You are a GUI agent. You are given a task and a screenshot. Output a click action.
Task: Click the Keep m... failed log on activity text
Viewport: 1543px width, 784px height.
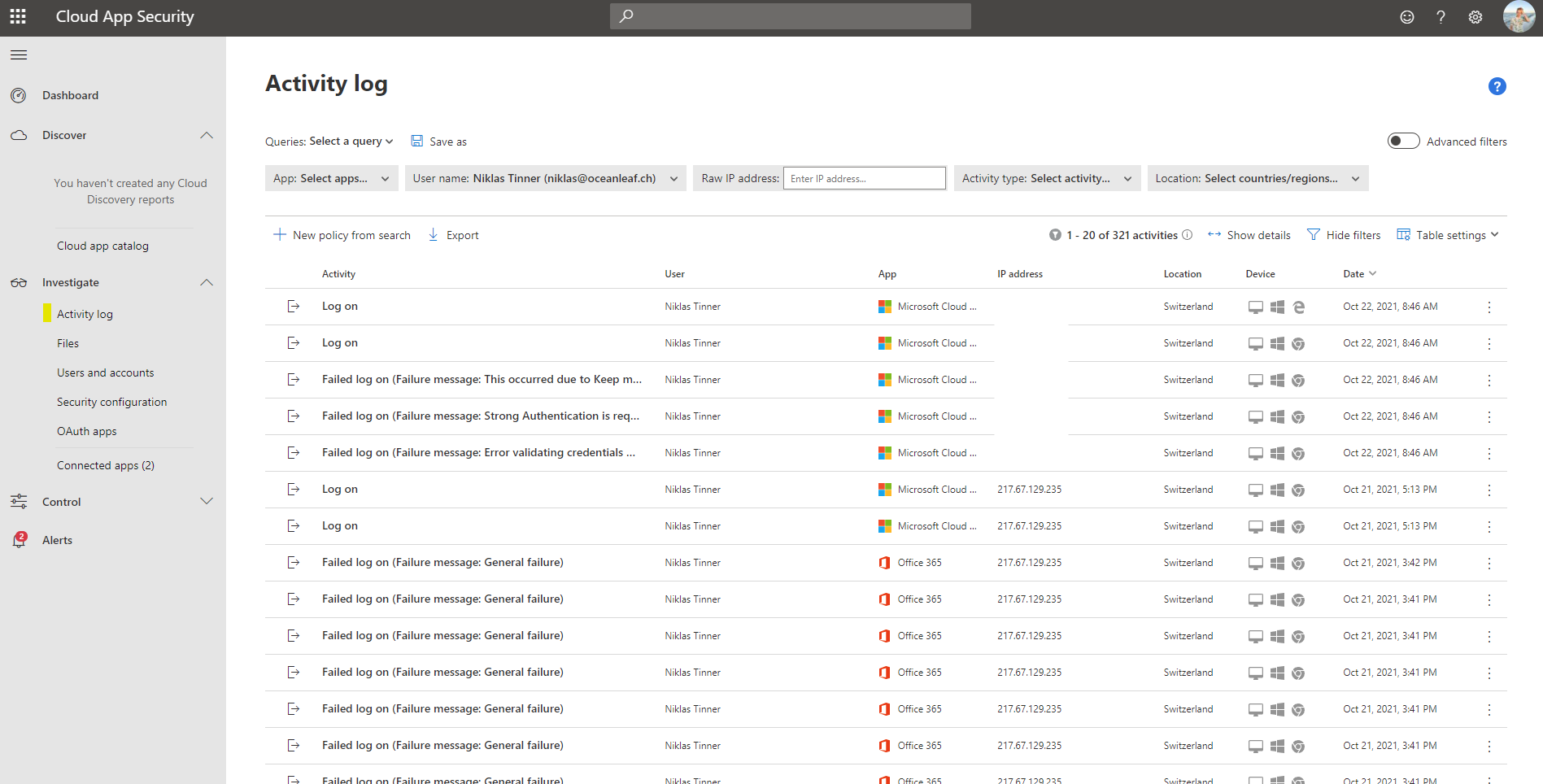pyautogui.click(x=482, y=379)
